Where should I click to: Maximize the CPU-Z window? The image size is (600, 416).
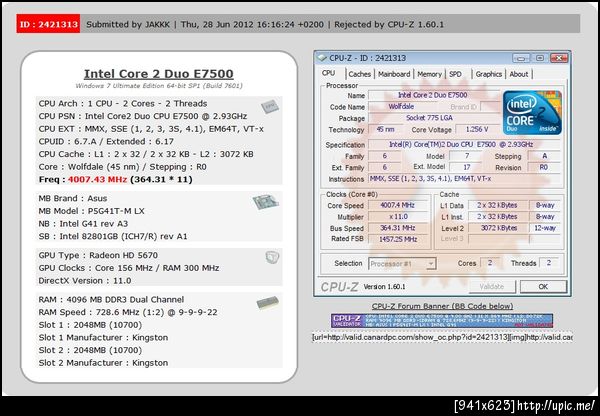[x=540, y=58]
